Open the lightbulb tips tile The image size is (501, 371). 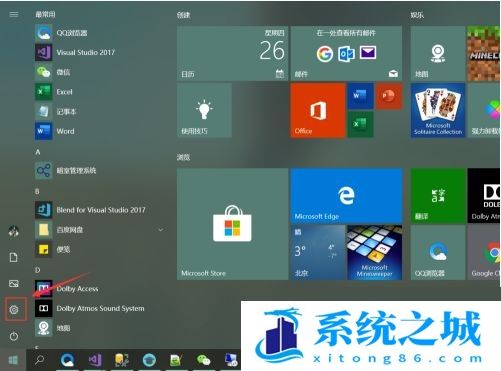click(x=204, y=110)
